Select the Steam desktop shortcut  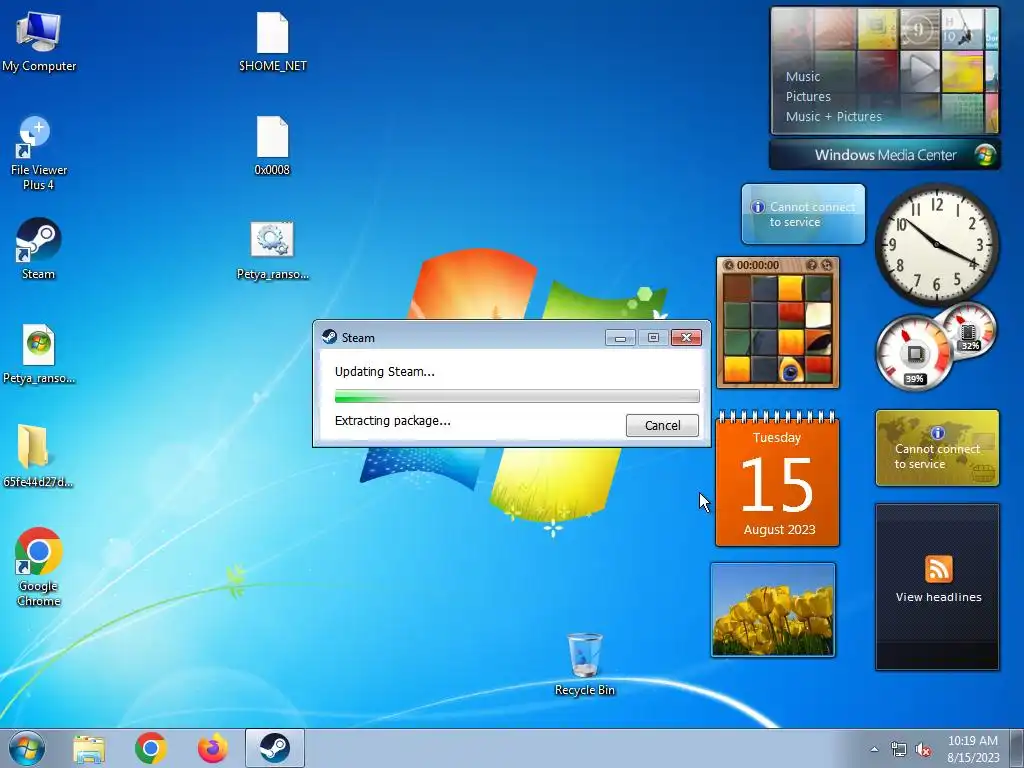(39, 249)
